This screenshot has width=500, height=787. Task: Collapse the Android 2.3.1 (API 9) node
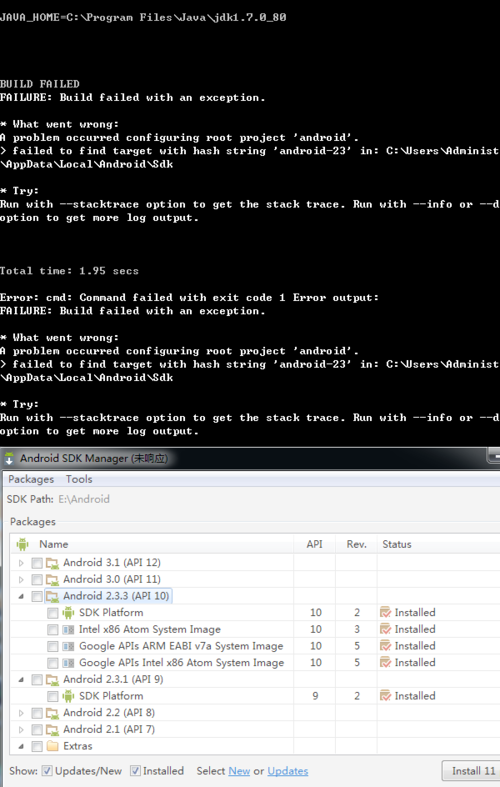coord(21,680)
